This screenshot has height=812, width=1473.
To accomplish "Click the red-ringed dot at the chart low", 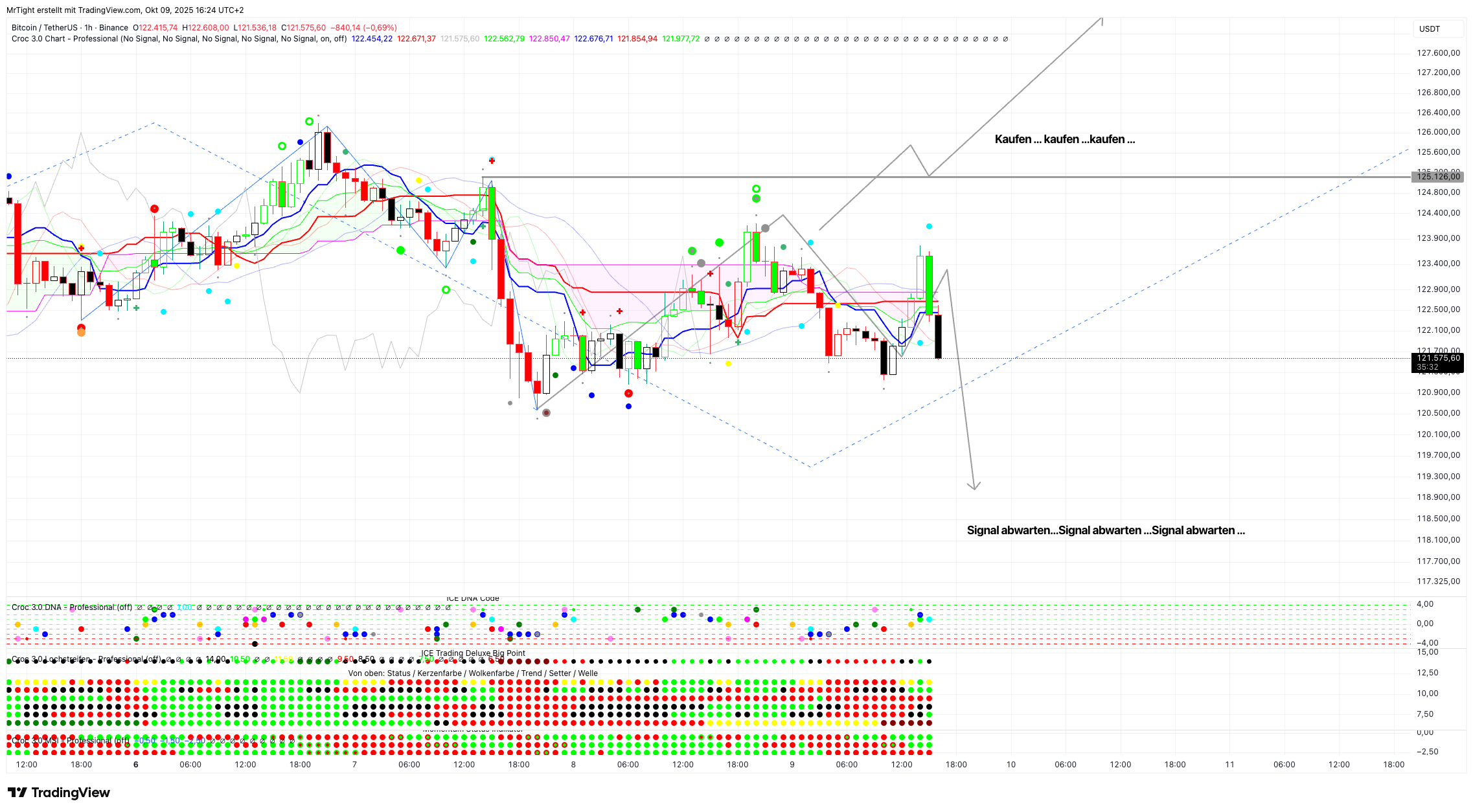I will click(546, 412).
